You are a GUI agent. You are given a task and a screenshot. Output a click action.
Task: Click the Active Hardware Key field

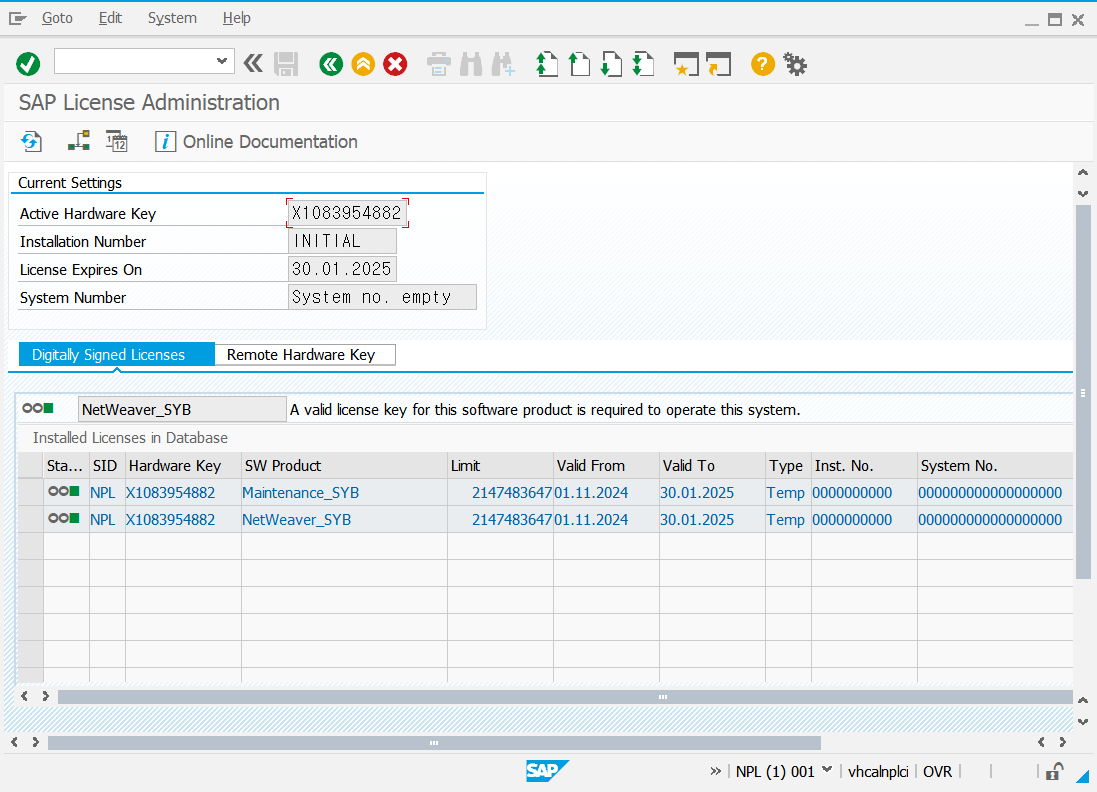347,213
